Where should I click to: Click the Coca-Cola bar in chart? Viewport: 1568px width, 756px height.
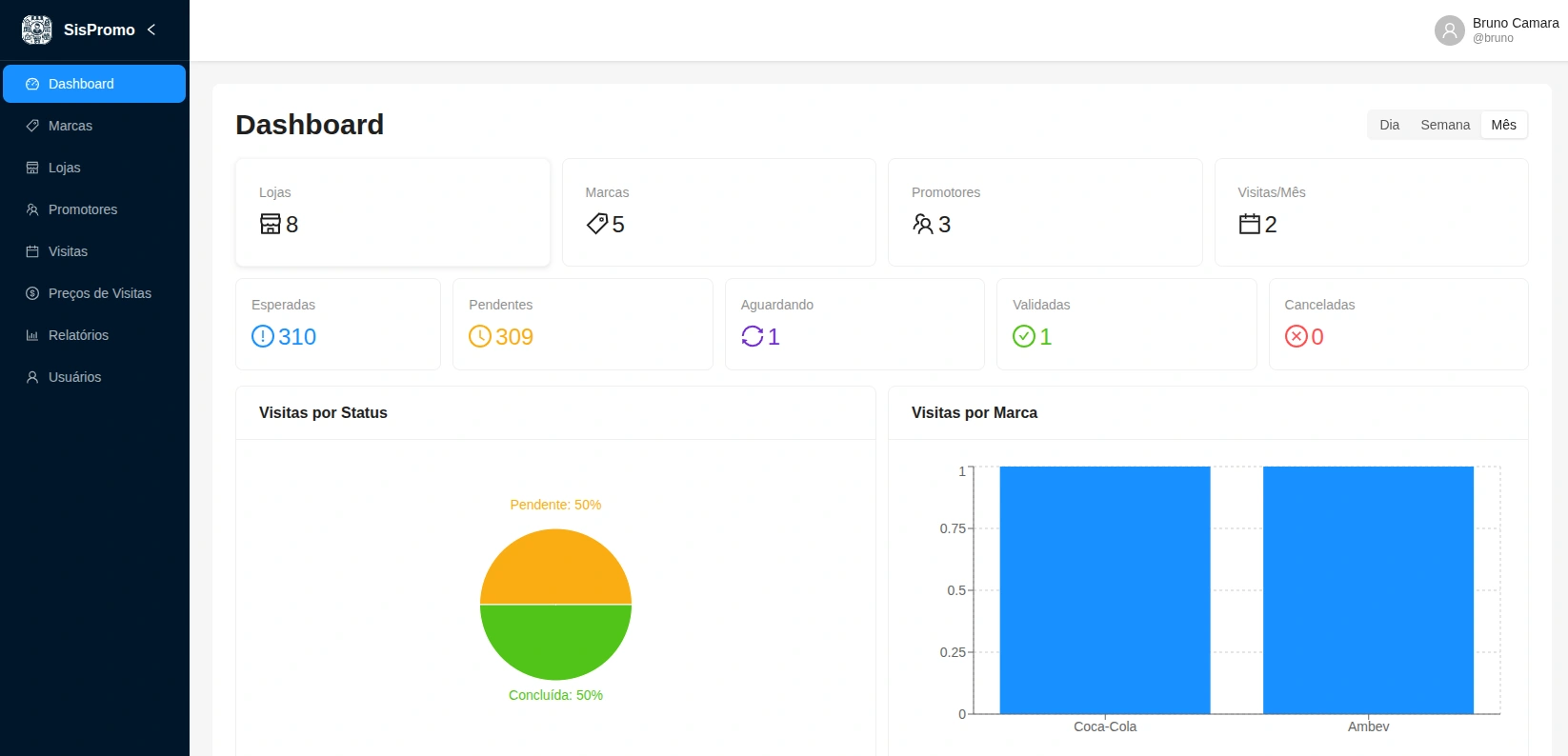(x=1105, y=590)
